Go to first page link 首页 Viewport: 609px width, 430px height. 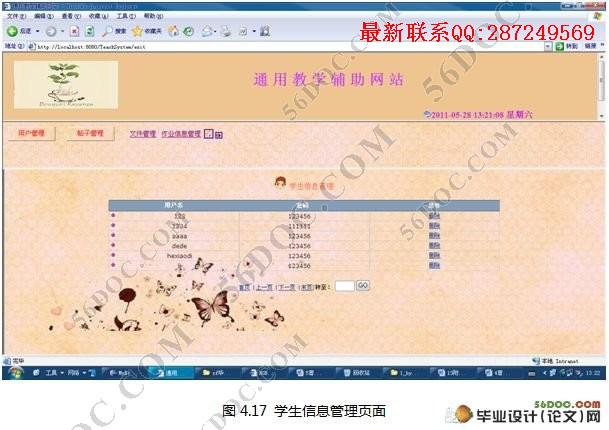click(x=244, y=287)
